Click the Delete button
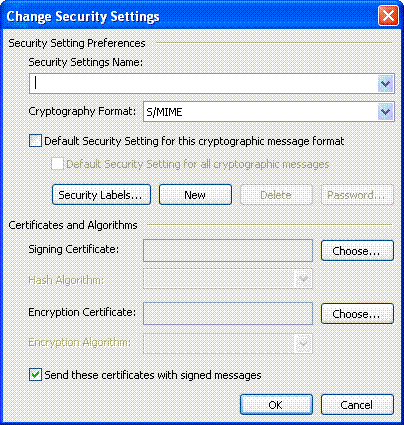The height and width of the screenshot is (425, 404). [x=276, y=195]
